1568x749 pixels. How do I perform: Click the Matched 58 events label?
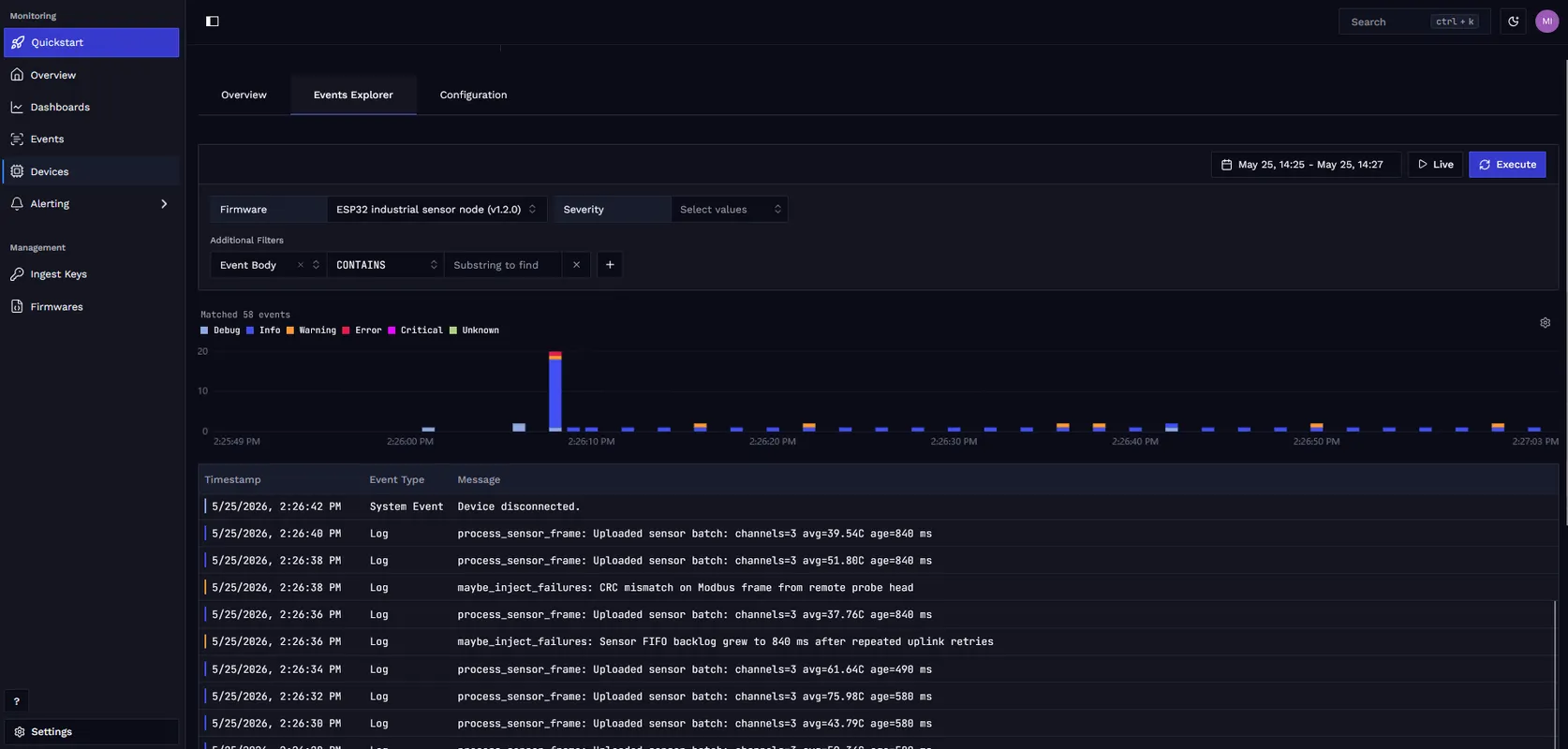(x=245, y=315)
